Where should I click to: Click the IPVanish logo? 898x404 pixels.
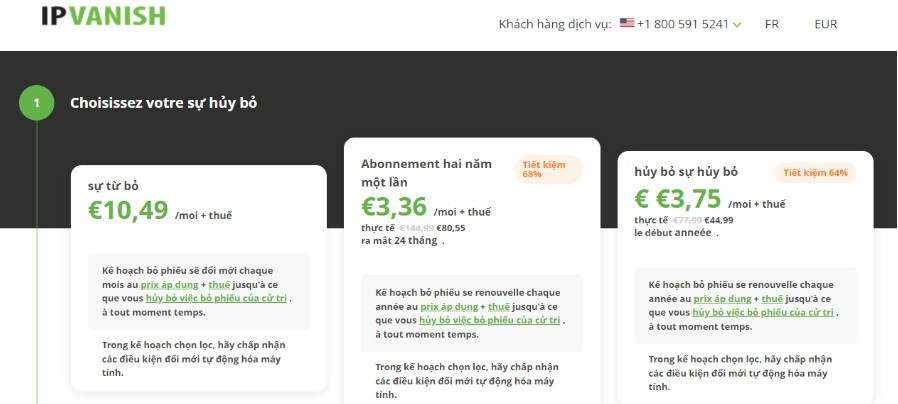pos(104,15)
